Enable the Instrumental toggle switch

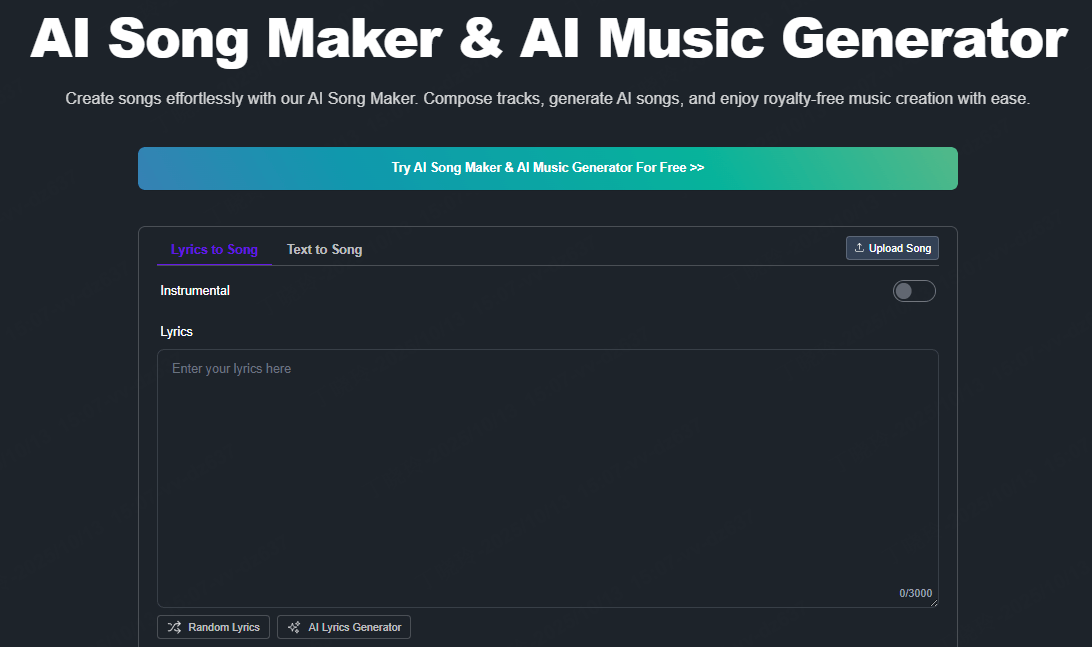point(913,291)
